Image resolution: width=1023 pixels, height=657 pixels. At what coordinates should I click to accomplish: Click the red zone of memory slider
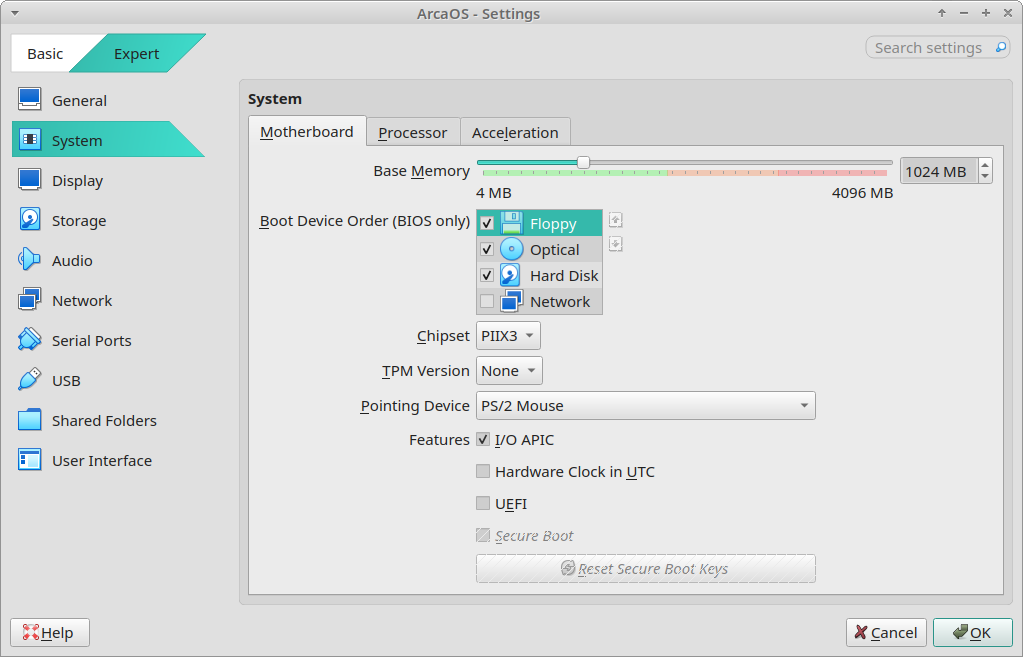point(832,173)
